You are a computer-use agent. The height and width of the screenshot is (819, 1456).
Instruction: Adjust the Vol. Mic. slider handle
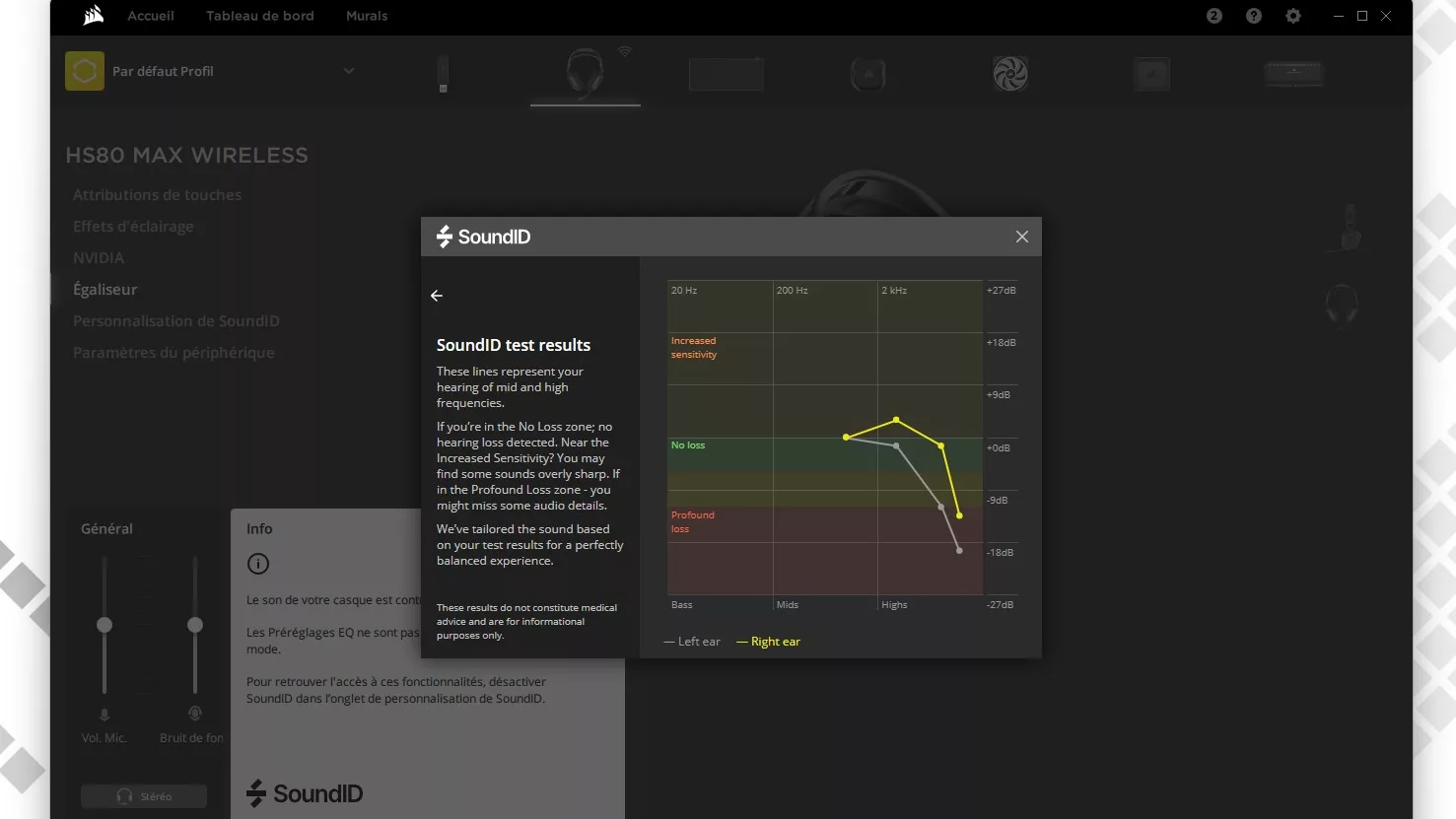click(104, 625)
